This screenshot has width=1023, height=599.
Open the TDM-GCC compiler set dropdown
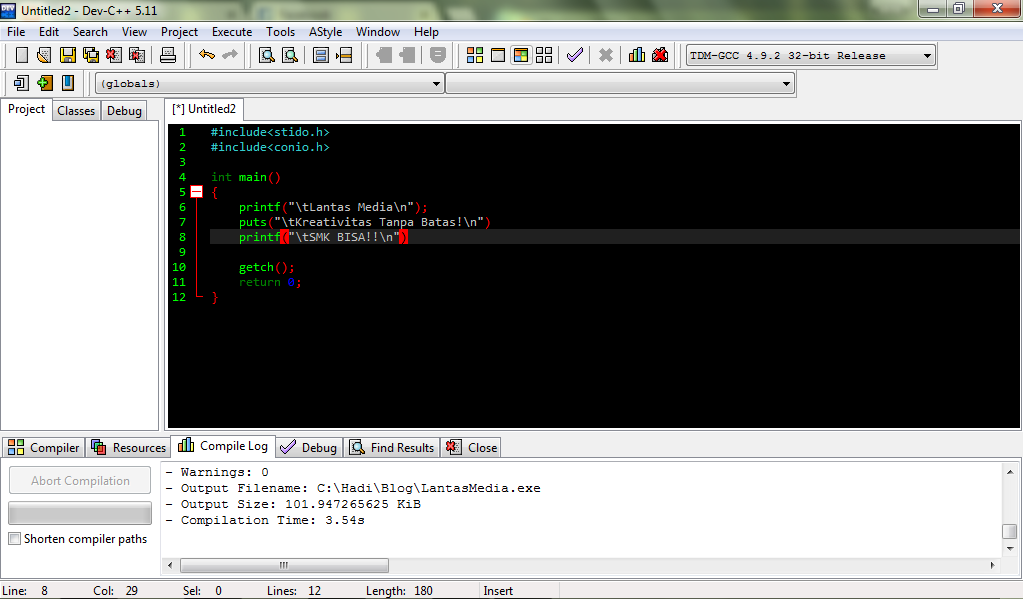tap(927, 55)
